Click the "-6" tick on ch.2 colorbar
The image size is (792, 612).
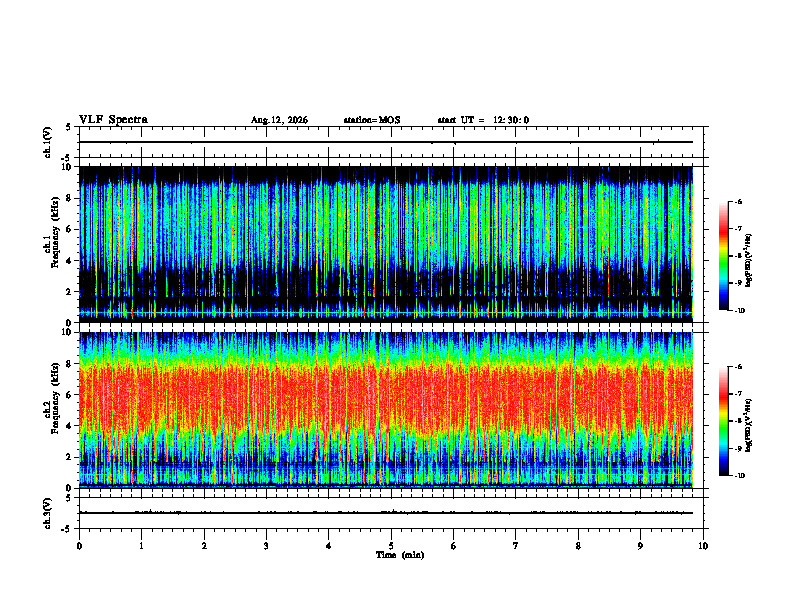pyautogui.click(x=738, y=367)
